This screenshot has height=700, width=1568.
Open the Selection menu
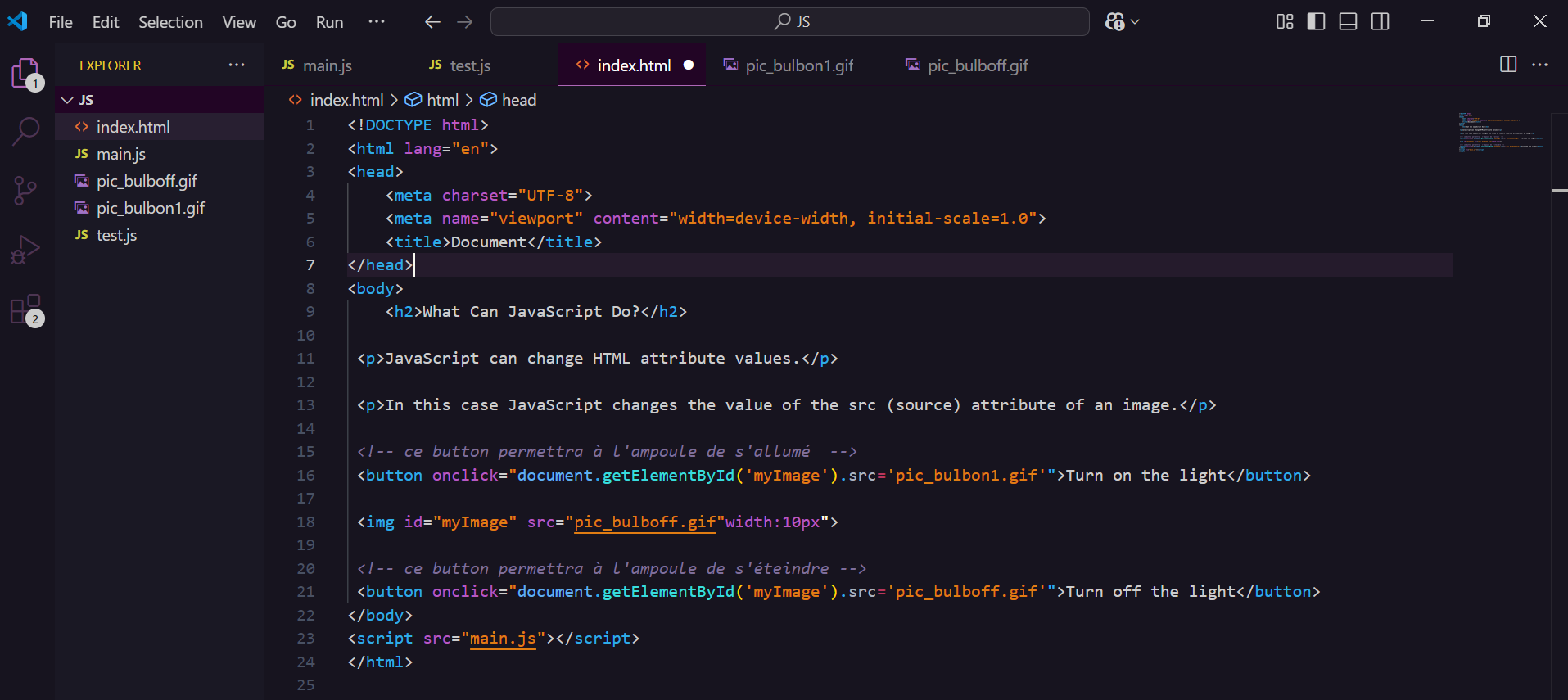coord(170,22)
